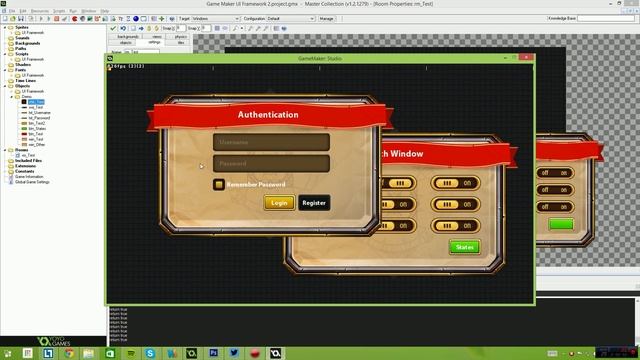
Task: Collapse the Objects folder
Action: [x=5, y=86]
